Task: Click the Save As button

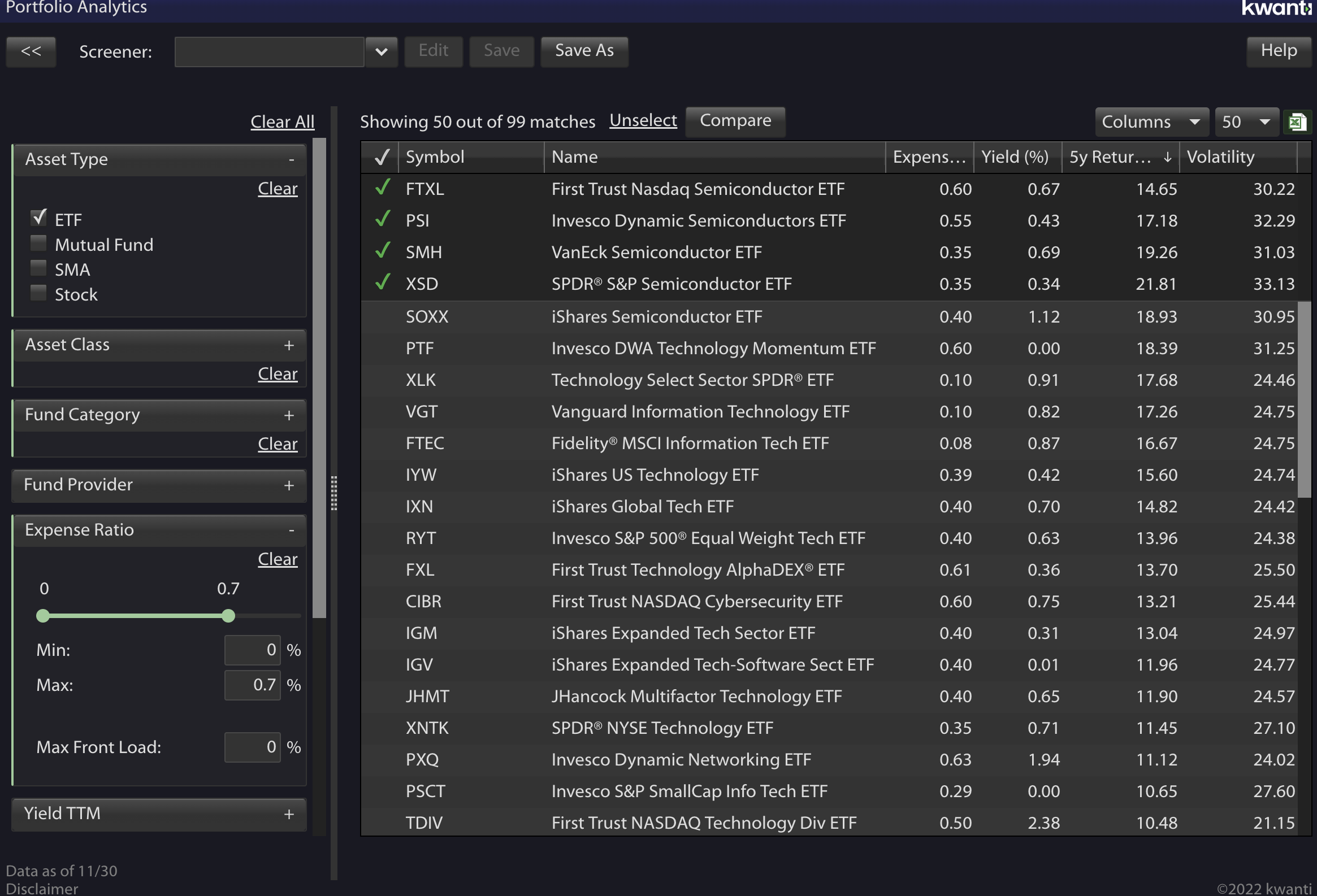Action: (583, 50)
